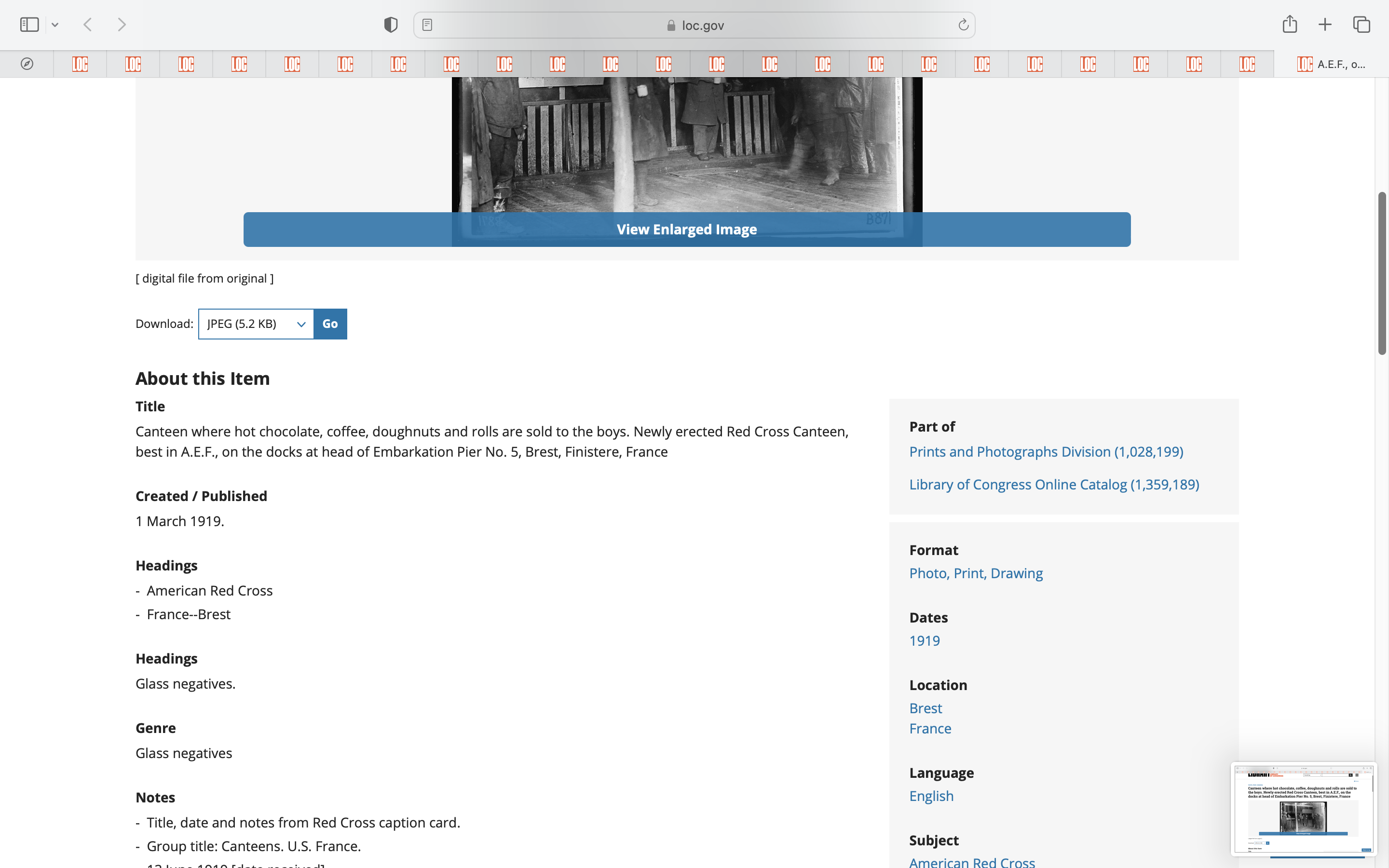Click the View Enlarged Image button

pyautogui.click(x=686, y=230)
